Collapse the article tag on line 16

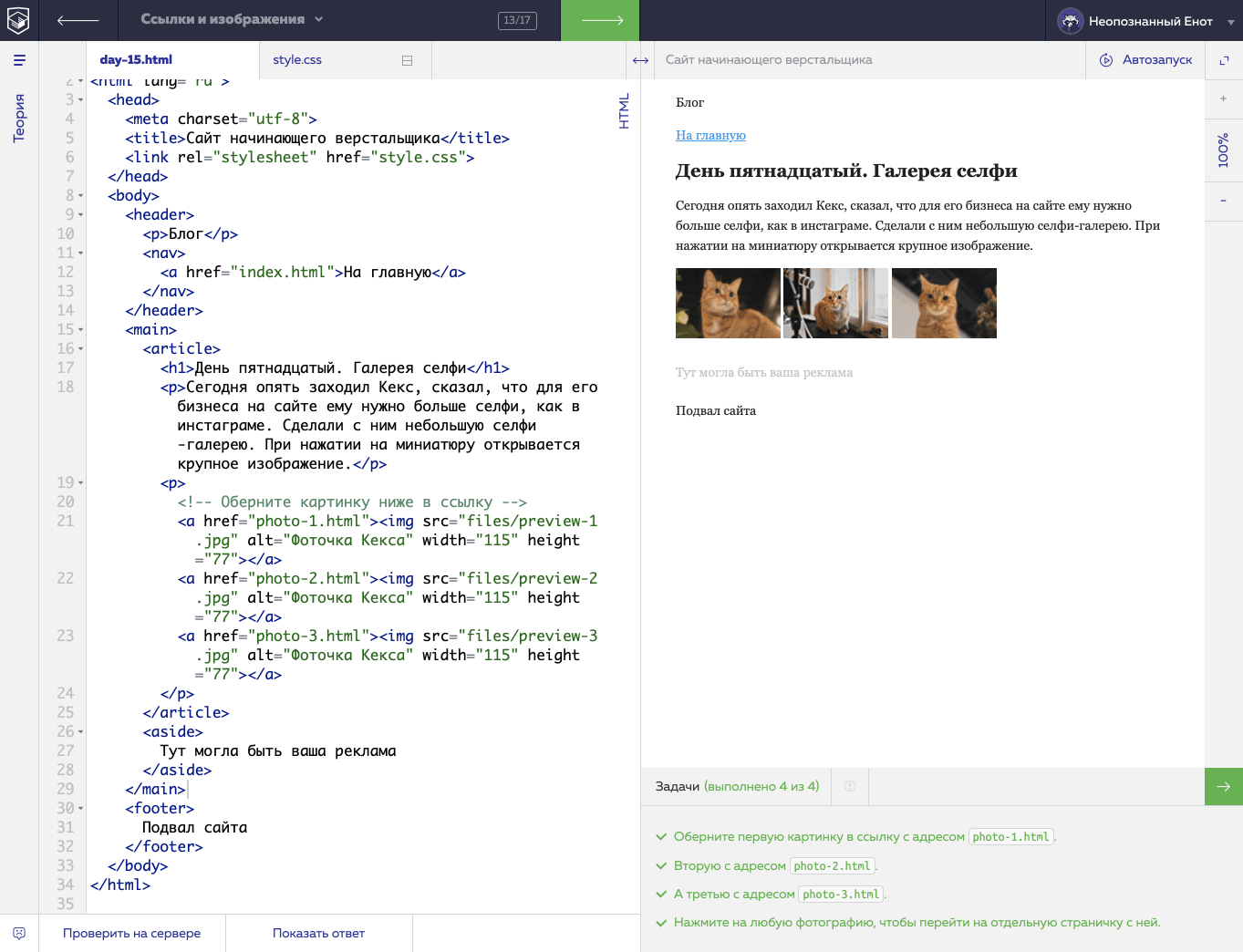[x=81, y=349]
